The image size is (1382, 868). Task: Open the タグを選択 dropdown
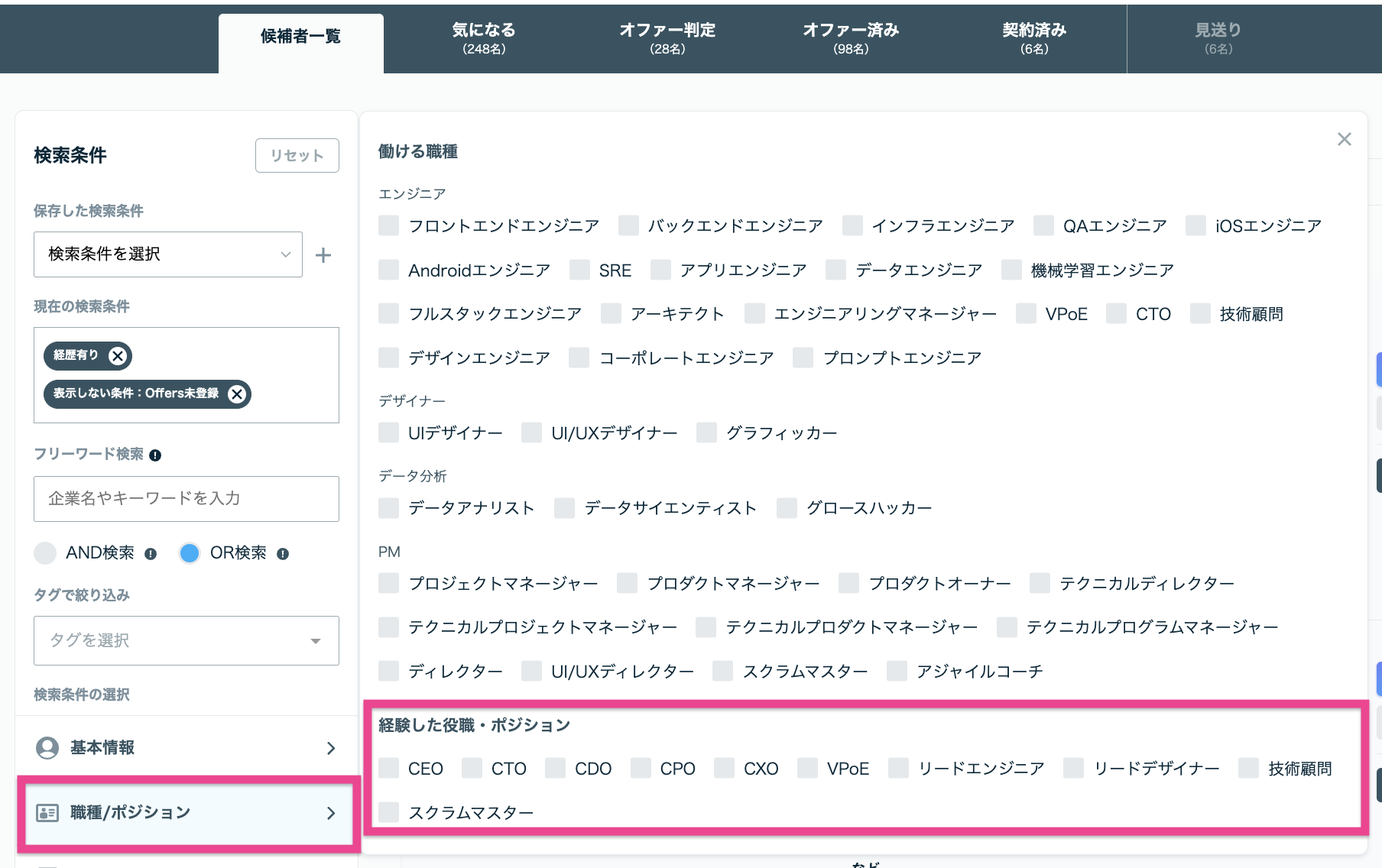tap(187, 640)
